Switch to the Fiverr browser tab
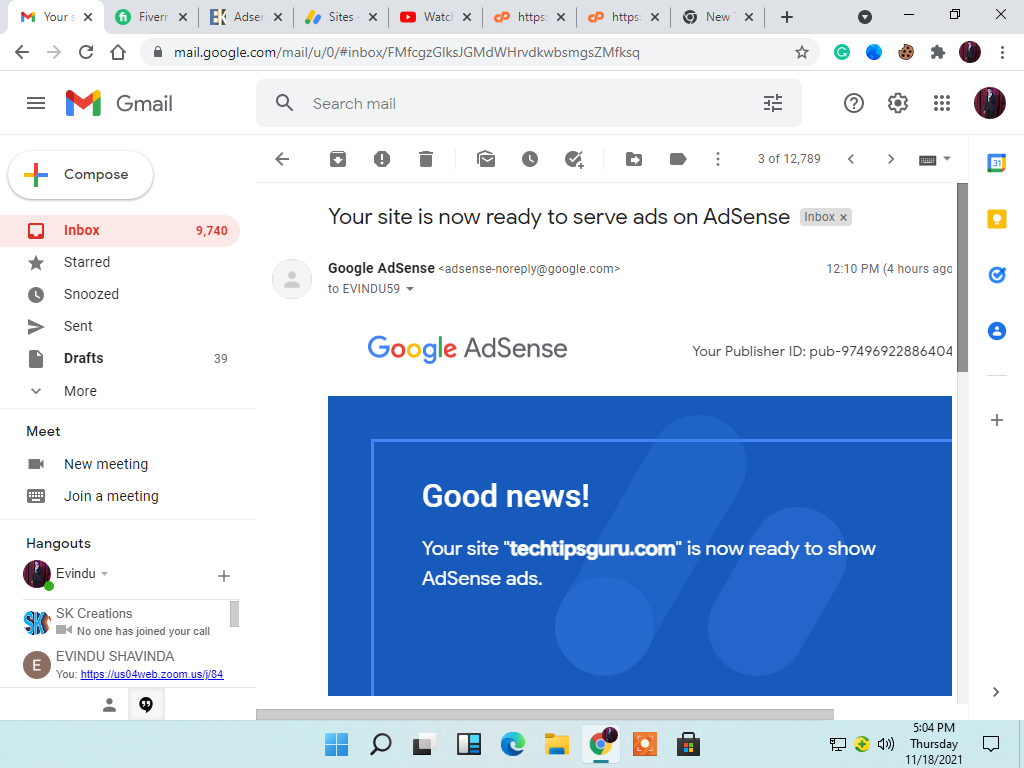The width and height of the screenshot is (1024, 768). point(150,17)
